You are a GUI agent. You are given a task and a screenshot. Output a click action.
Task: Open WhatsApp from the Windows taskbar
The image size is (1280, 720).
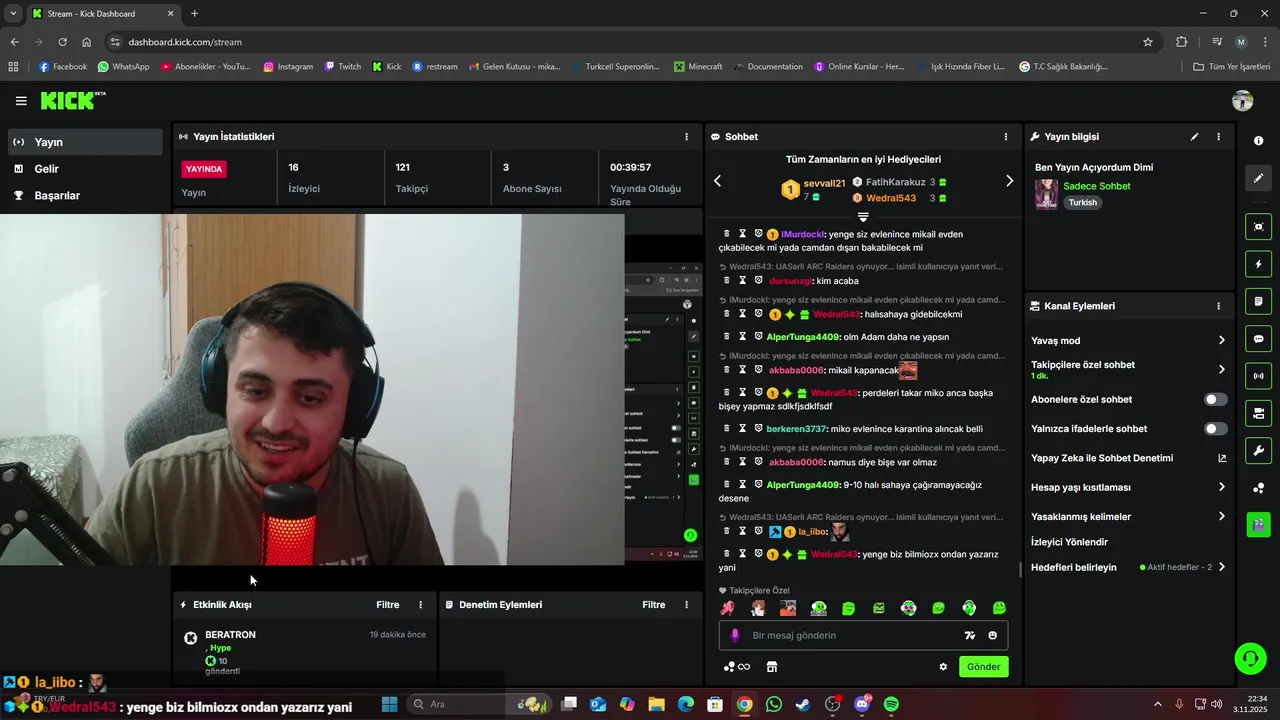point(774,704)
